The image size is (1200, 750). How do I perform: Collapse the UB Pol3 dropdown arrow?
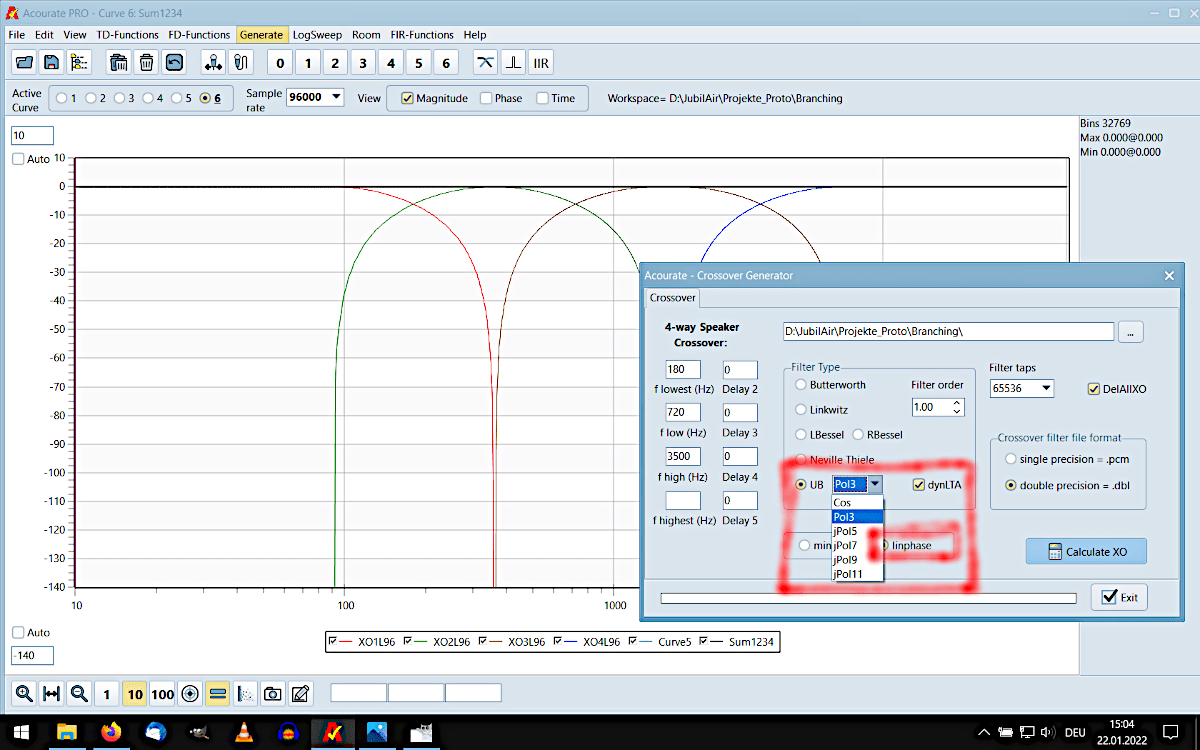pyautogui.click(x=875, y=484)
